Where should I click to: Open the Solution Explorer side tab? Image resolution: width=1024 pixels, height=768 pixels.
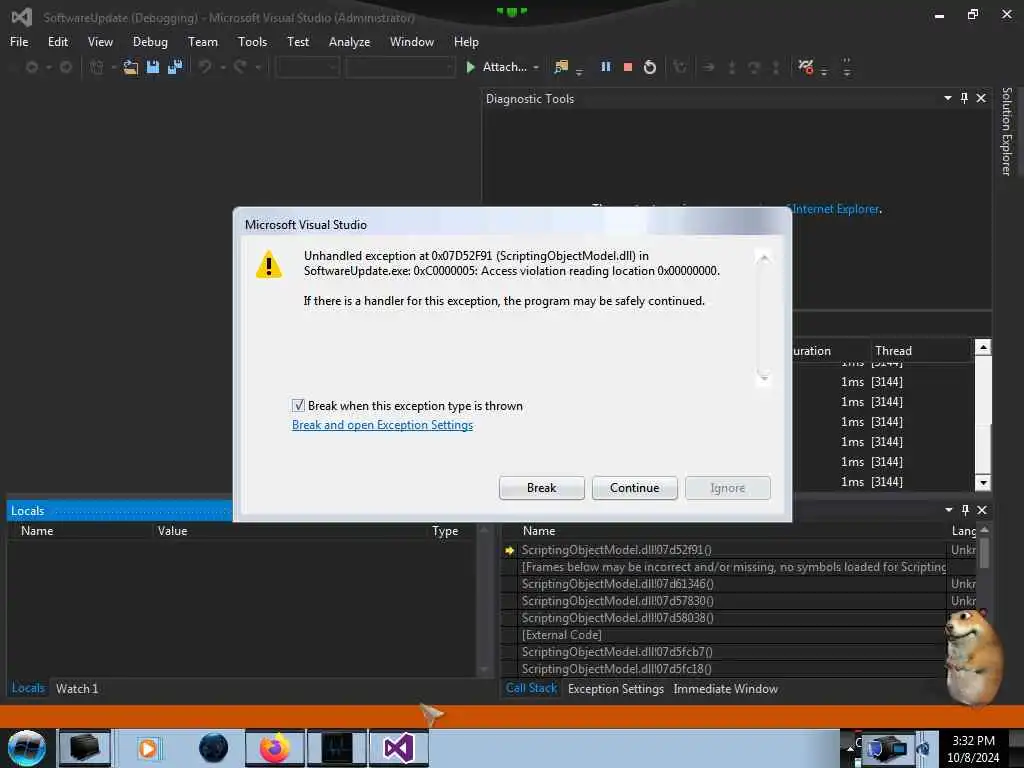tap(1006, 131)
